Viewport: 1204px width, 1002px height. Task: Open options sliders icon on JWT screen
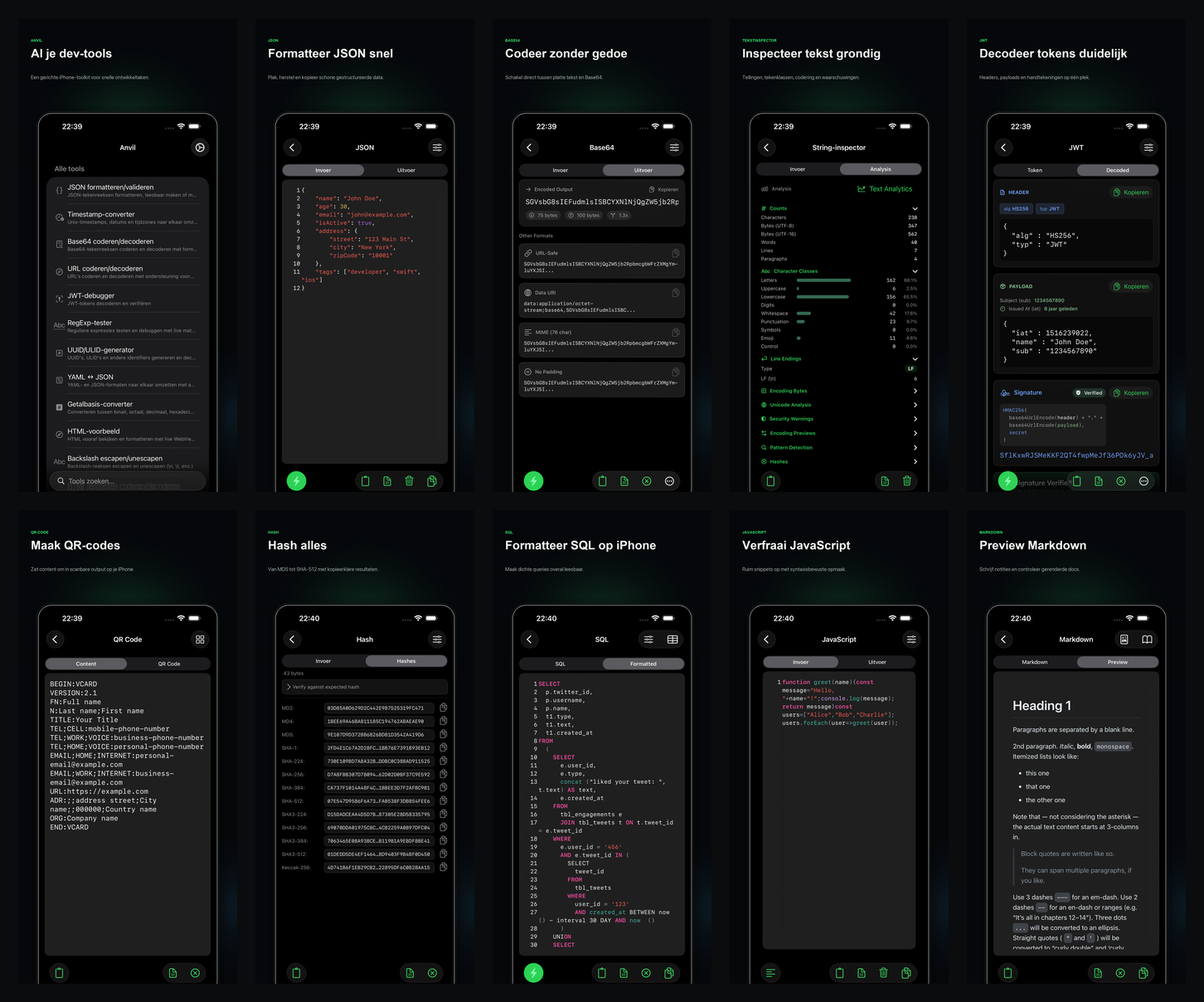point(1148,148)
